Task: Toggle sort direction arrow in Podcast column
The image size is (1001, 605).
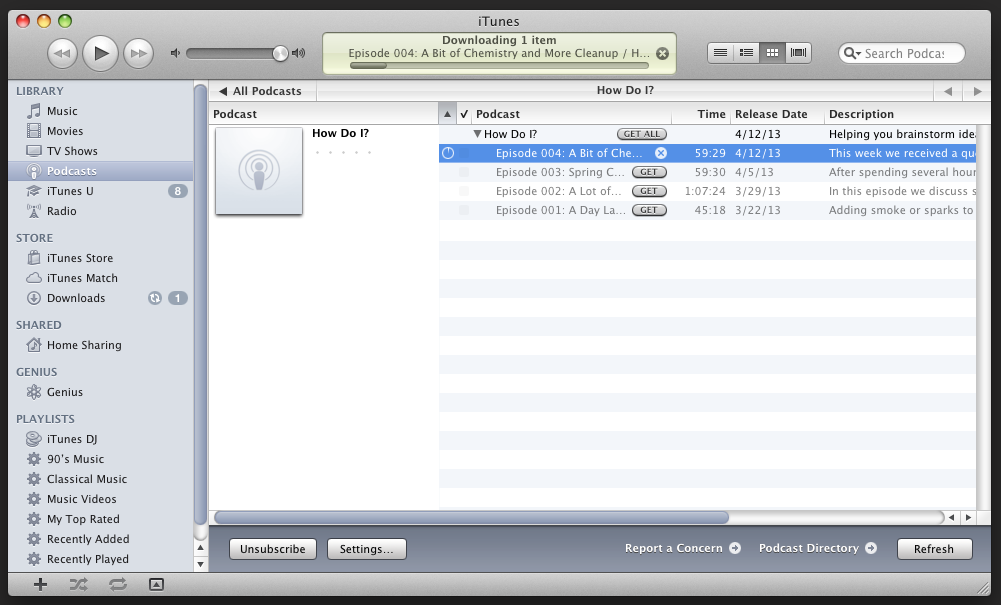Action: tap(447, 114)
